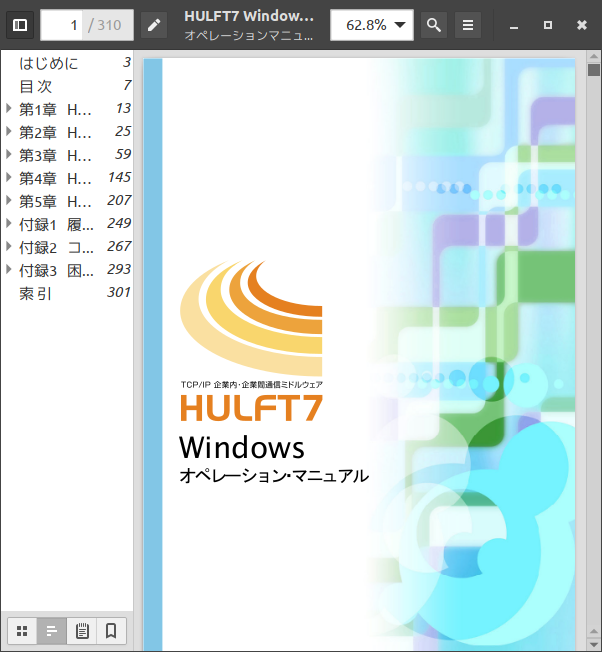This screenshot has width=602, height=652.
Task: Expand the 付録3 outline triangle
Action: [x=8, y=269]
